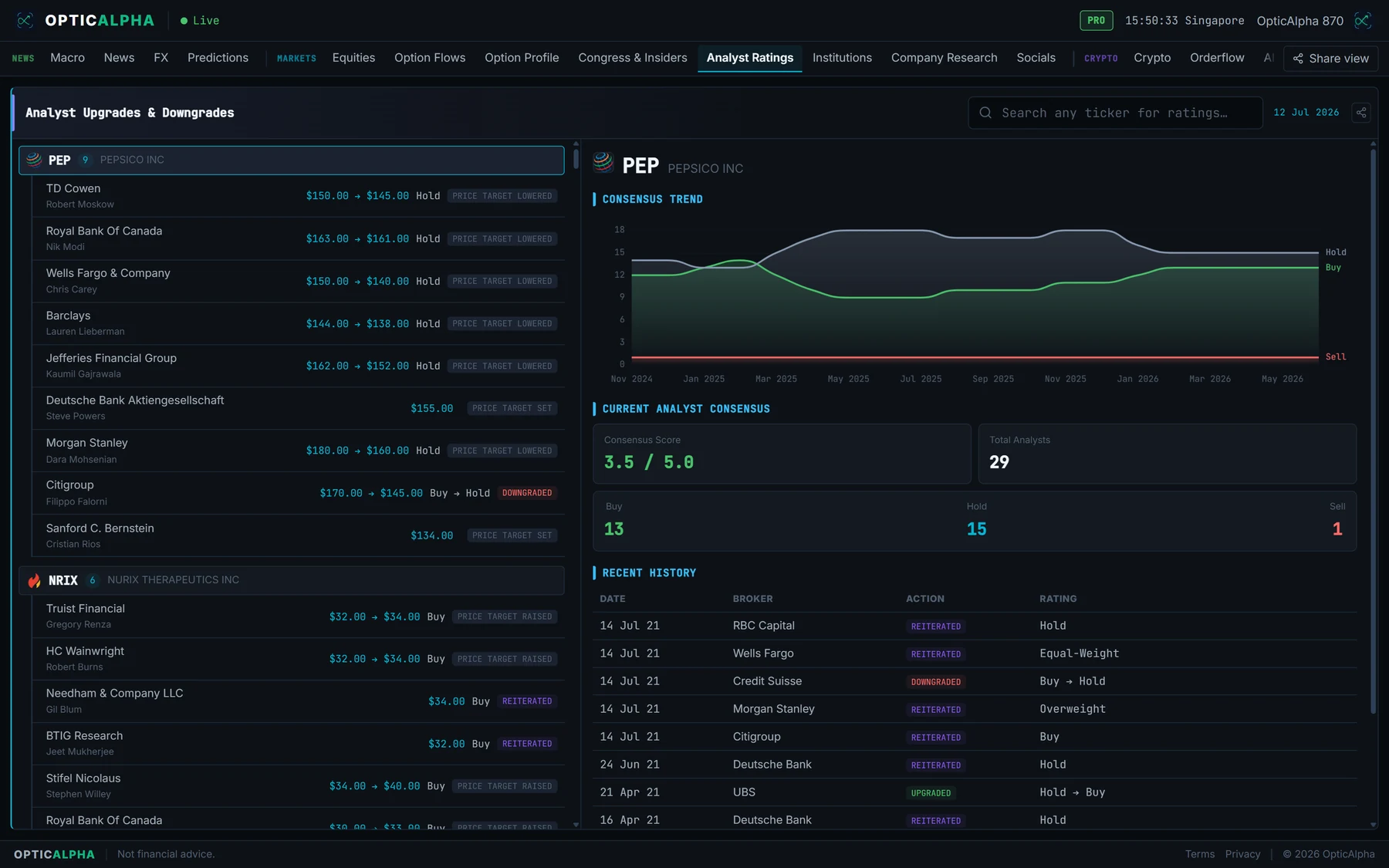This screenshot has width=1389, height=868.
Task: Click the Sanford C. Bernstein $134.00 target
Action: tap(431, 535)
